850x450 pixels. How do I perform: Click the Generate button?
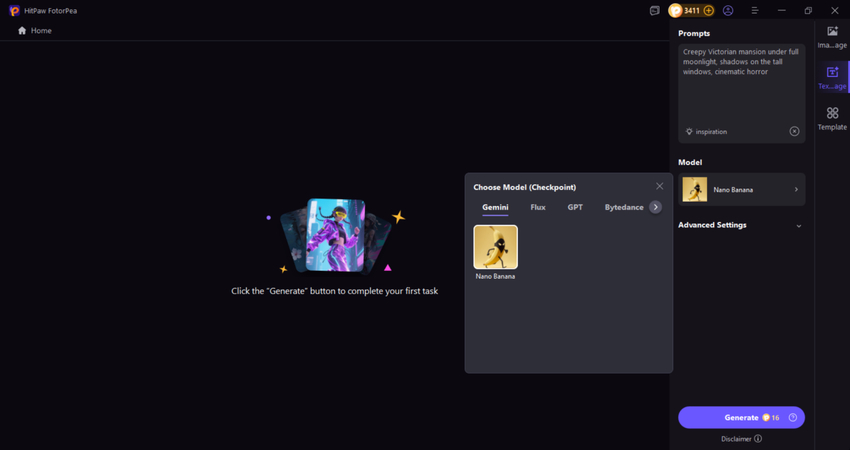click(742, 417)
